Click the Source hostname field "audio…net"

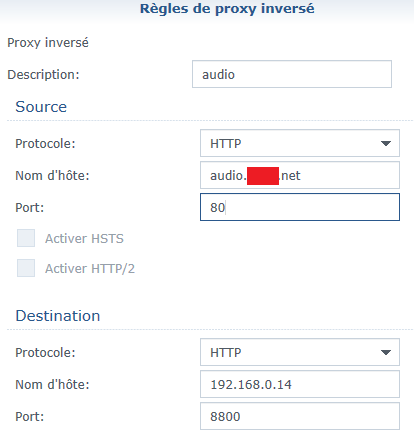coord(300,175)
